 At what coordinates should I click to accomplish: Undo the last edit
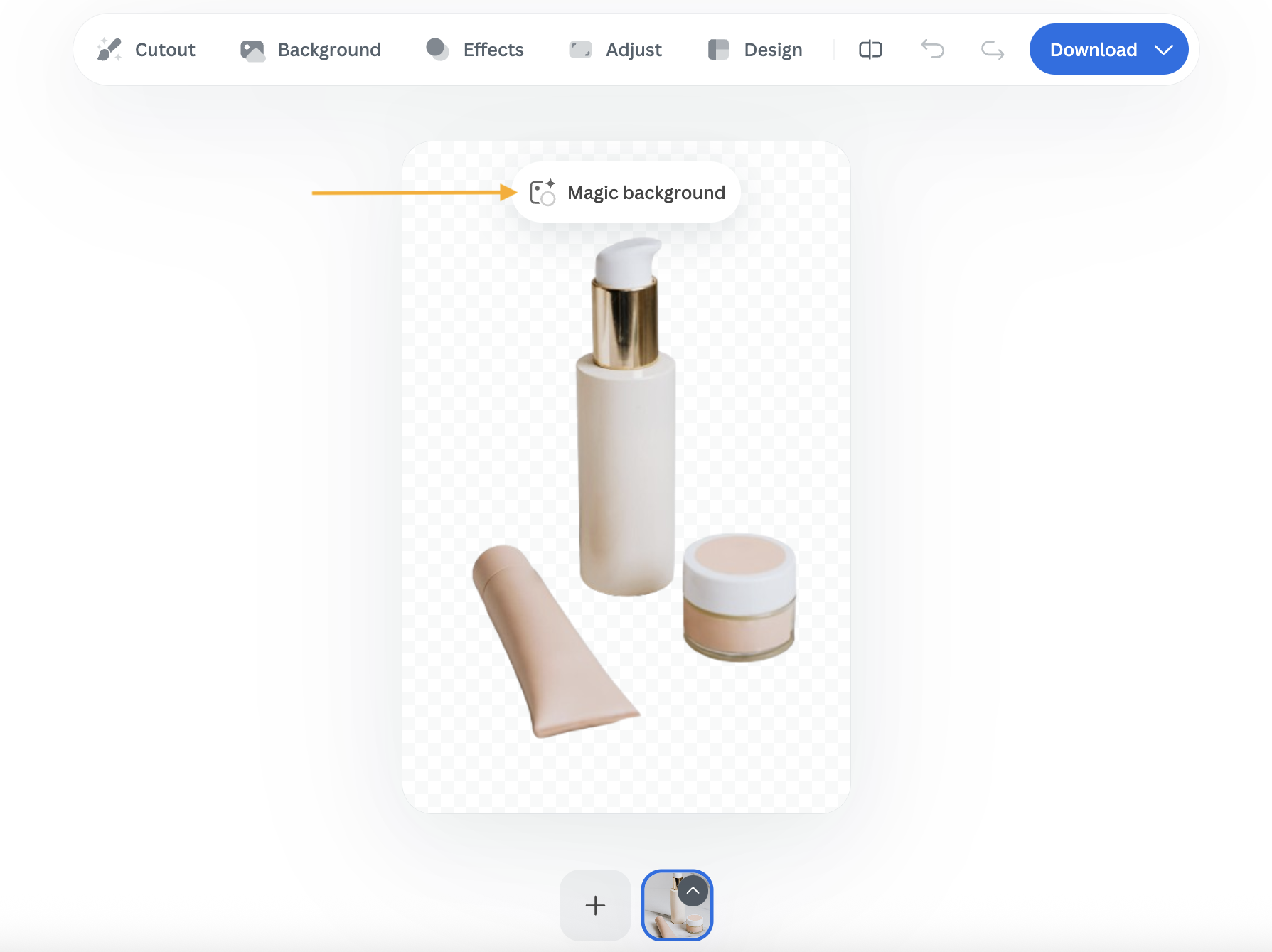click(x=932, y=50)
